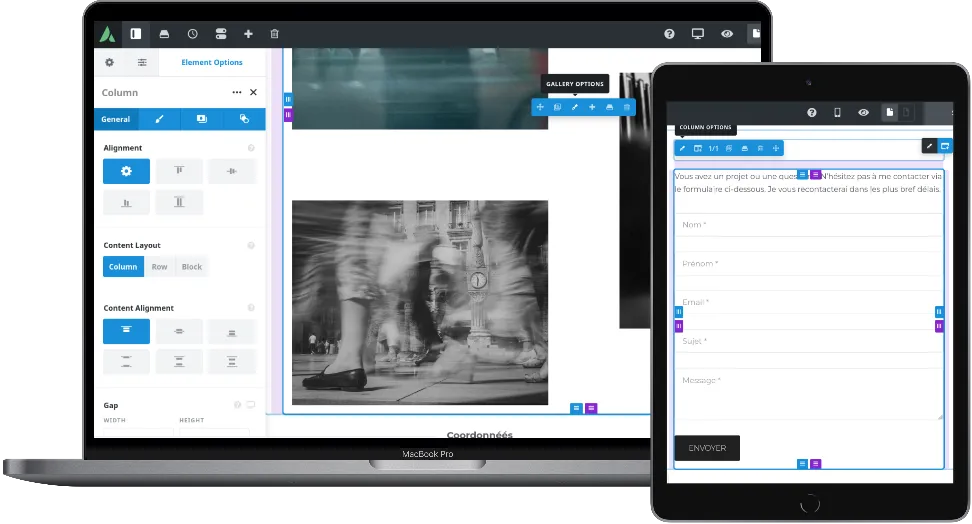Open the history clock icon in laptop toolbar
This screenshot has width=972, height=524.
(x=193, y=34)
